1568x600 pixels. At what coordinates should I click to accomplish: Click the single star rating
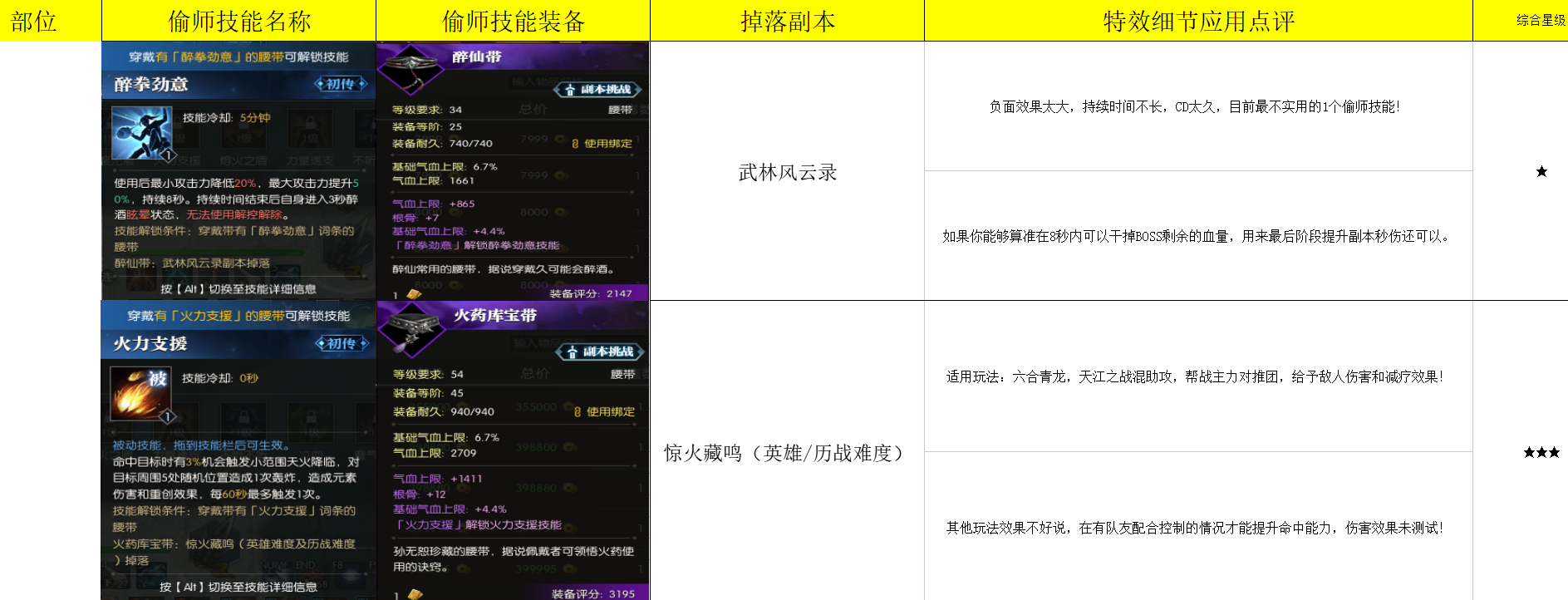(x=1541, y=172)
